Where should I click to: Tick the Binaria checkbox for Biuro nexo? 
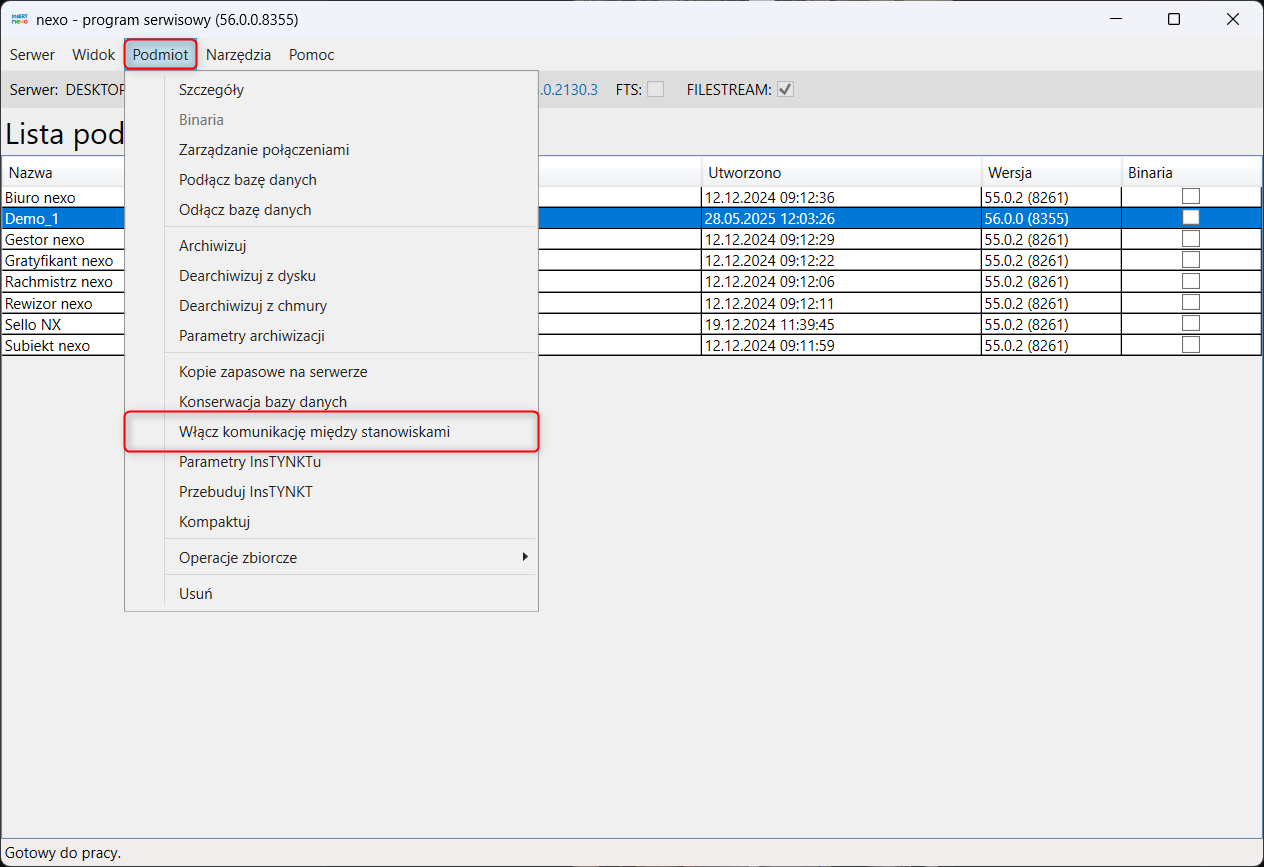click(1190, 197)
